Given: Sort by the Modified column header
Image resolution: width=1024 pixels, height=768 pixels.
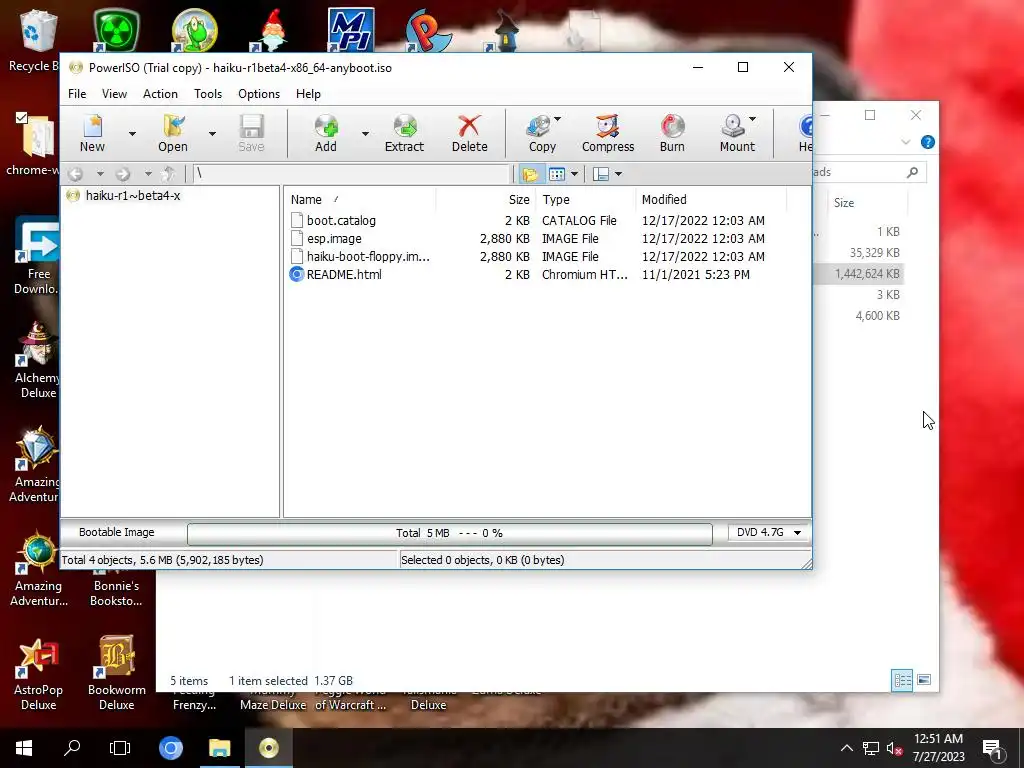Looking at the screenshot, I should [x=711, y=200].
